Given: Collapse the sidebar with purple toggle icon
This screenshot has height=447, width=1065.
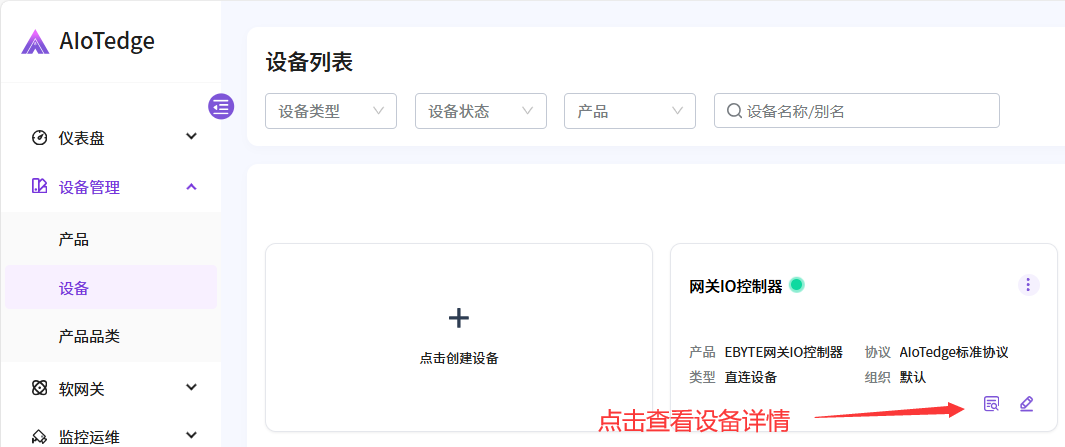Looking at the screenshot, I should click(220, 106).
